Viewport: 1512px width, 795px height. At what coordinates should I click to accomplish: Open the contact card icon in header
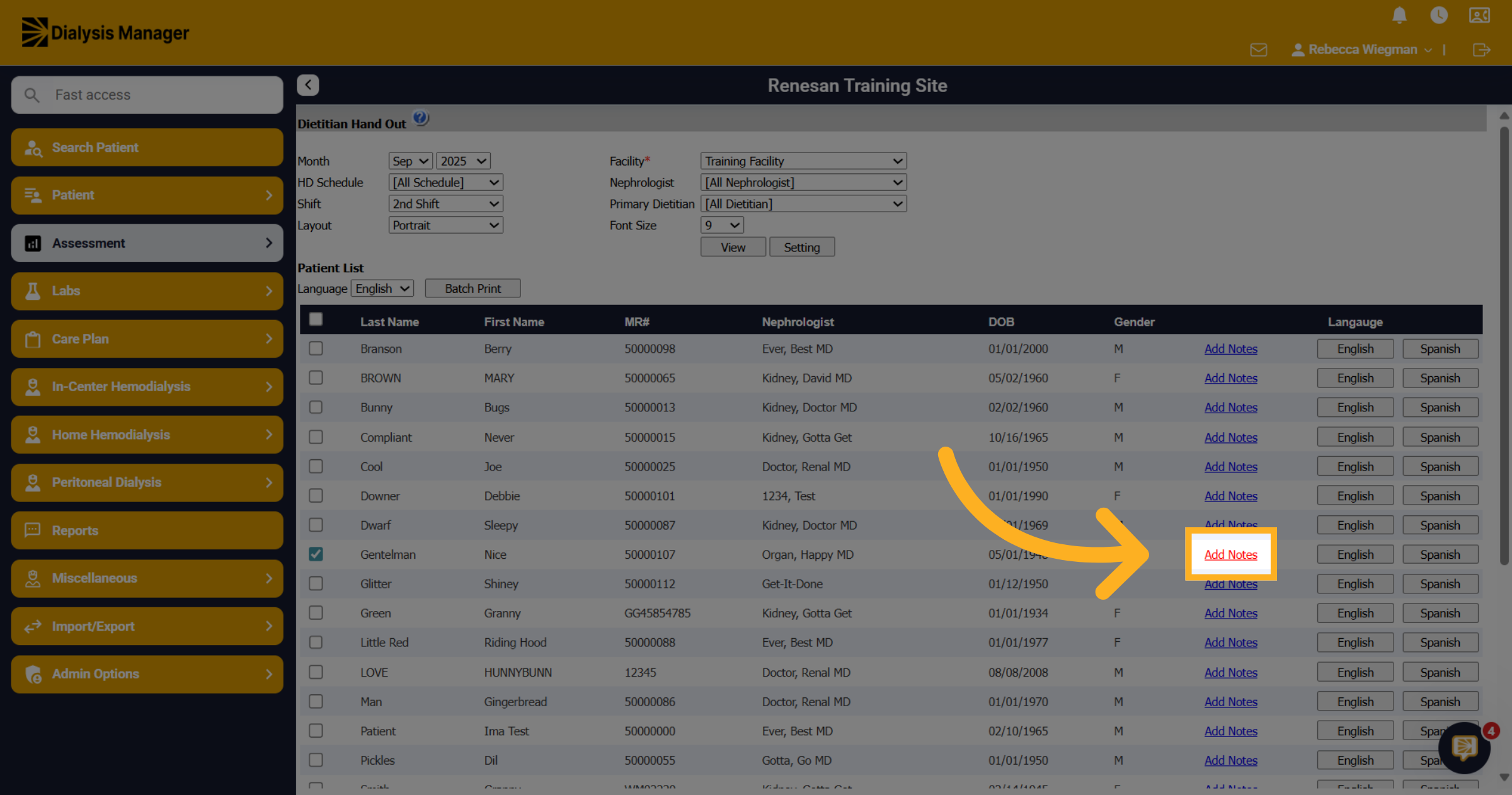pos(1479,15)
